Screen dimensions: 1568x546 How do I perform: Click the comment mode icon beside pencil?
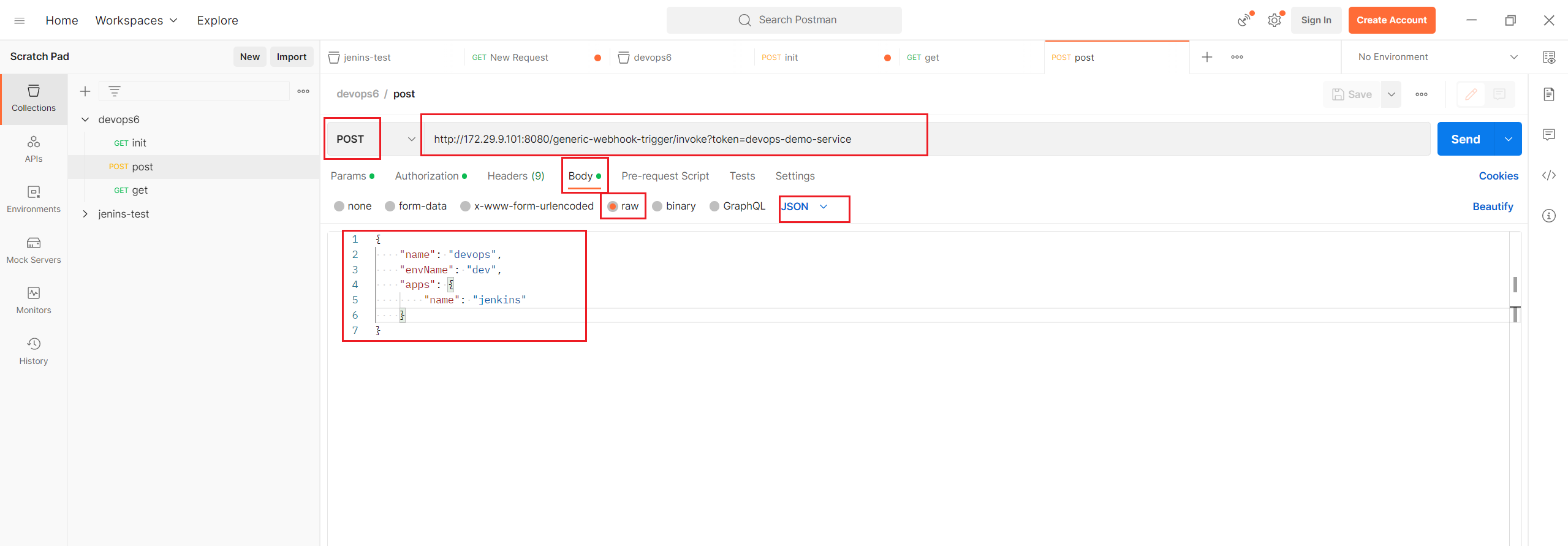(1499, 94)
